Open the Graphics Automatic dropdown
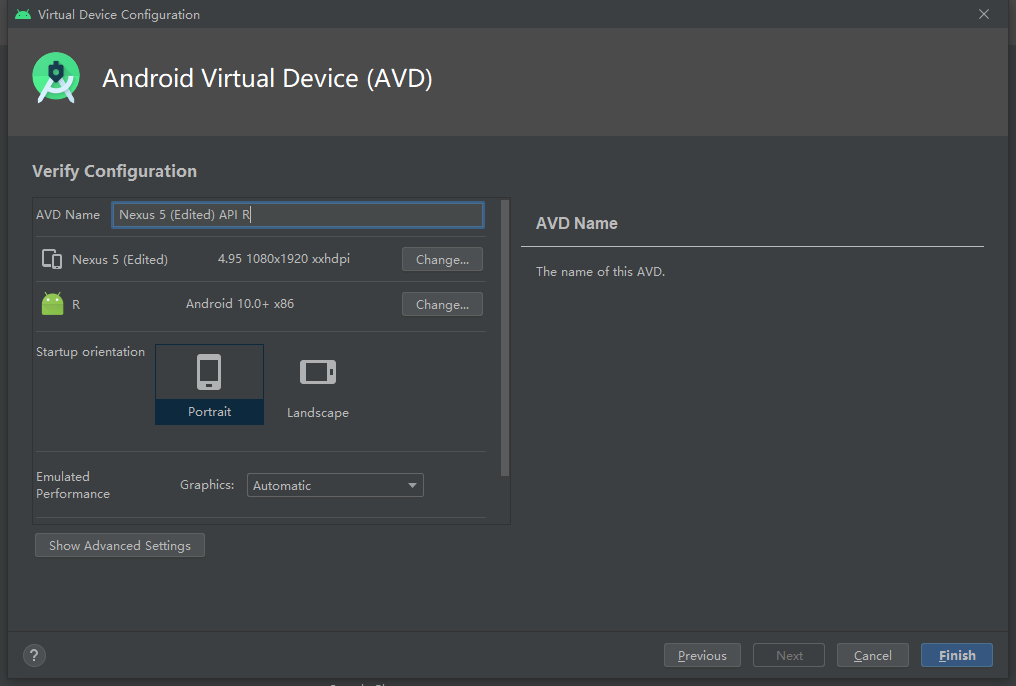The height and width of the screenshot is (686, 1016). pos(335,485)
